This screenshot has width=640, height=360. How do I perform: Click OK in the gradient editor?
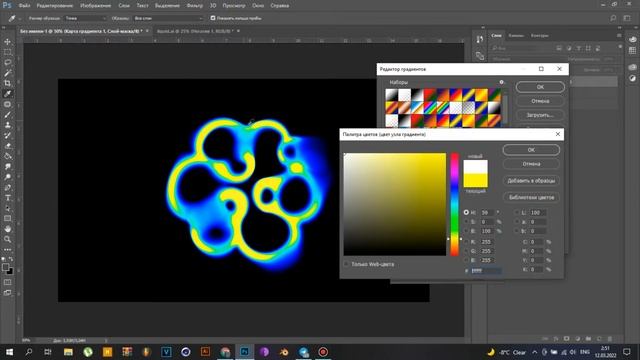(540, 87)
